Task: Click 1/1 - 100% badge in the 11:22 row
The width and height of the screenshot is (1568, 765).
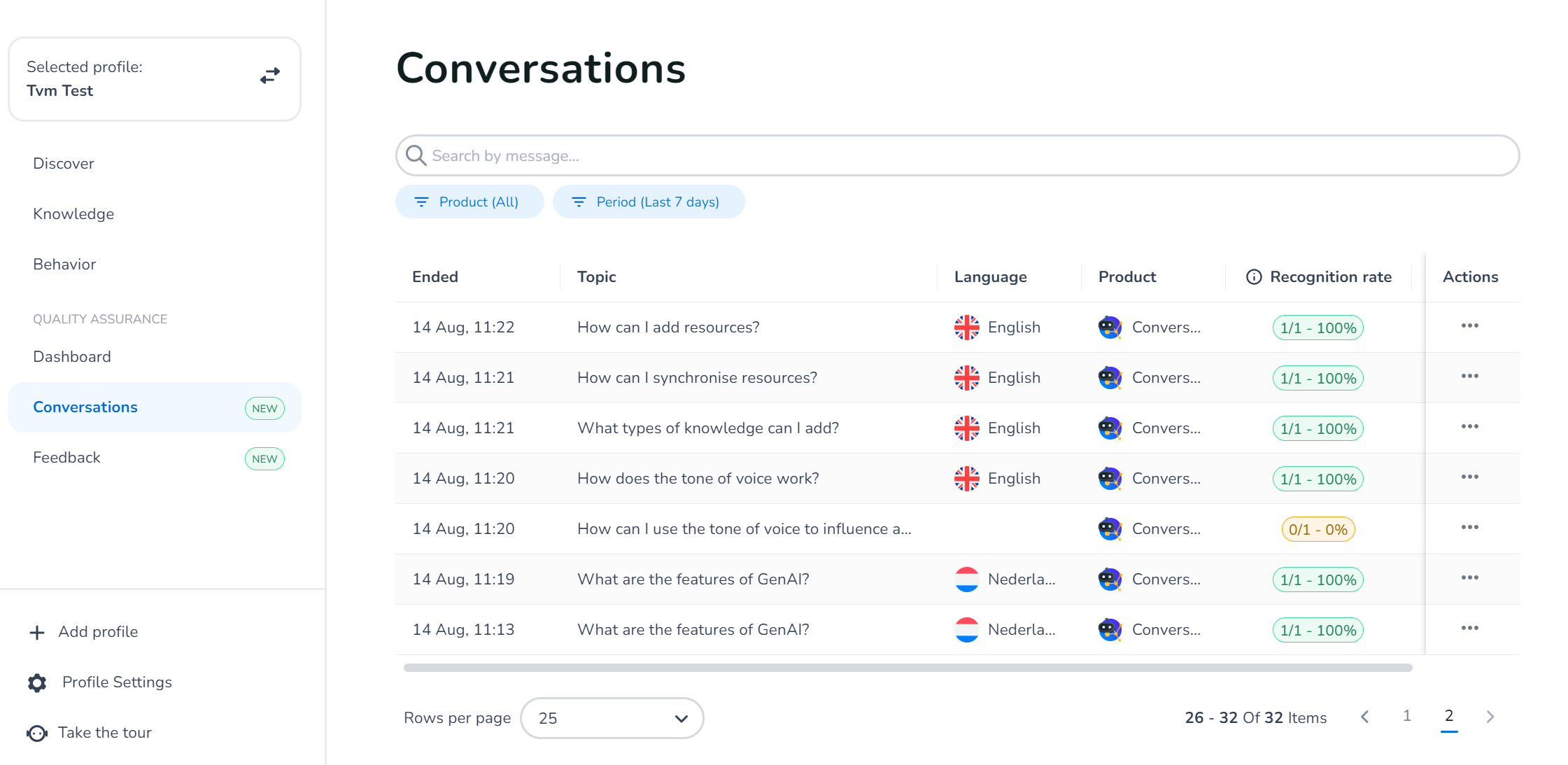Action: (x=1318, y=328)
